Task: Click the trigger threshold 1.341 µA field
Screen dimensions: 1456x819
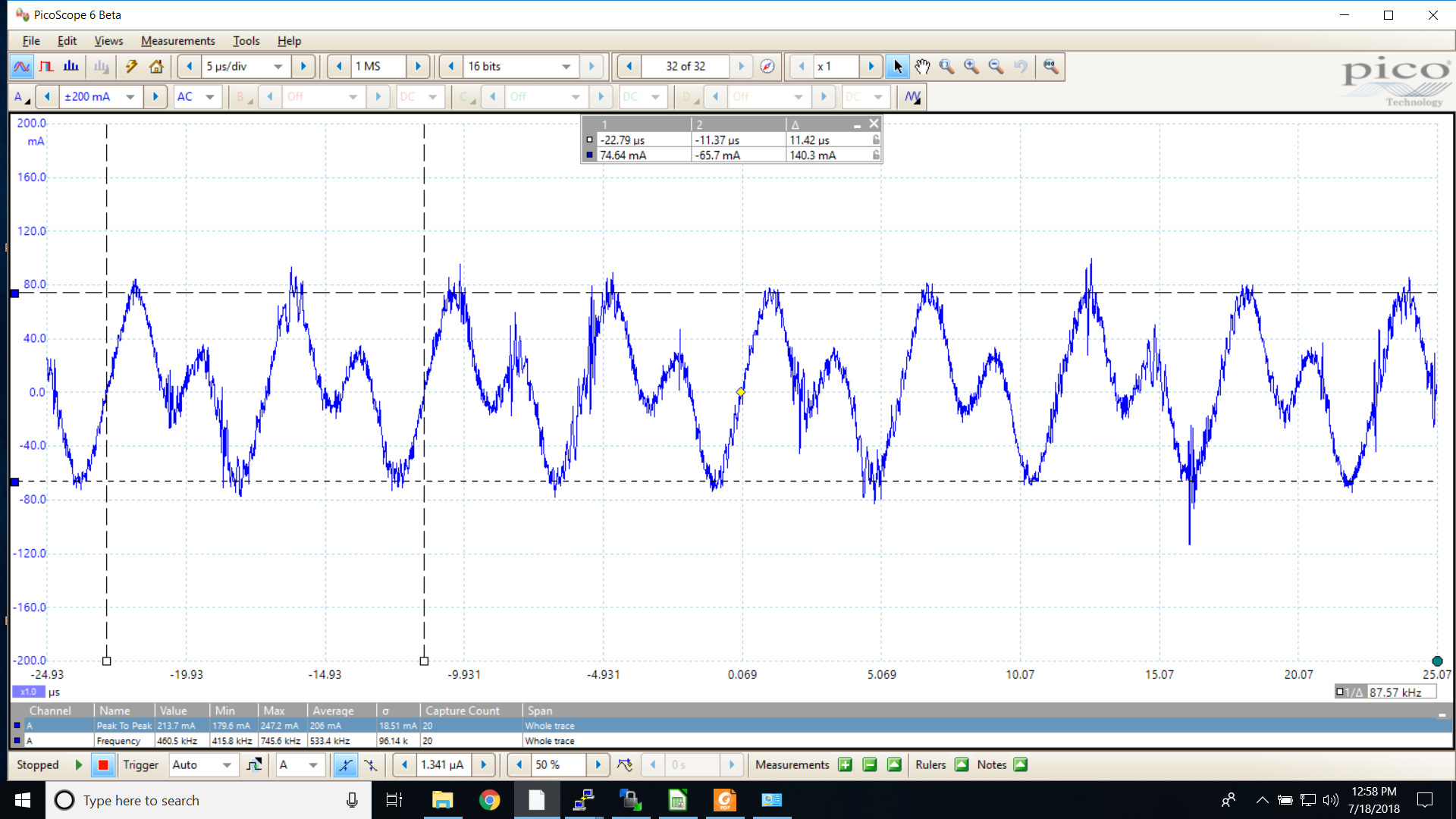Action: 444,765
